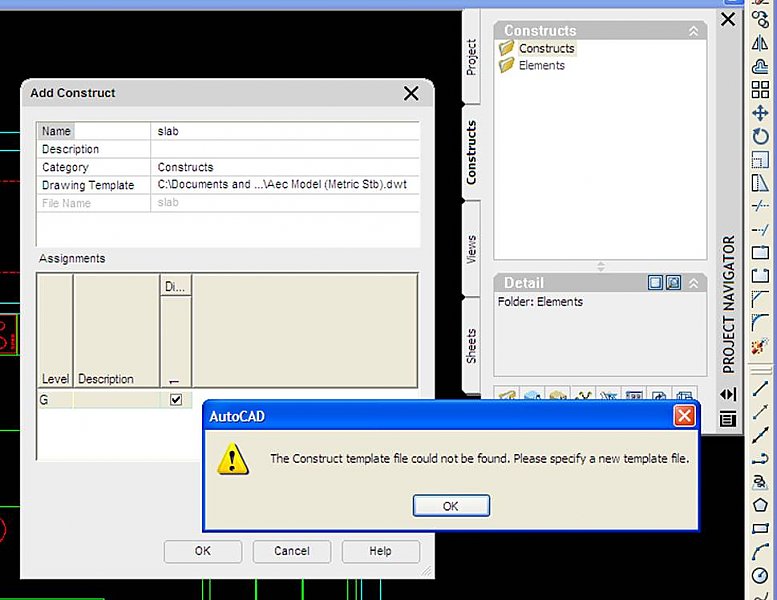Select the Break tool
Screen dimensions: 777x600
pos(760,275)
